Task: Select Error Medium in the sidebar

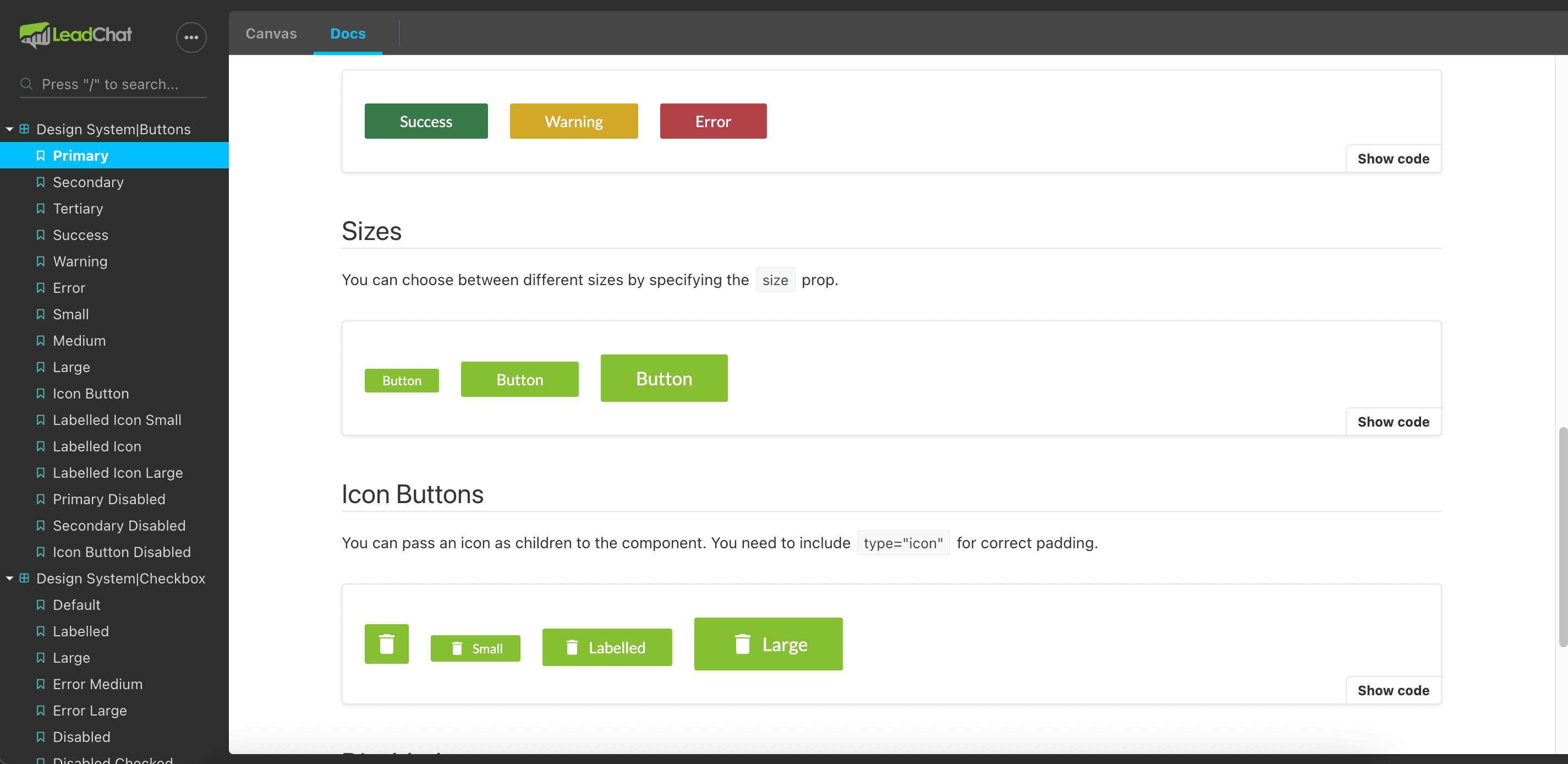Action: (x=97, y=683)
